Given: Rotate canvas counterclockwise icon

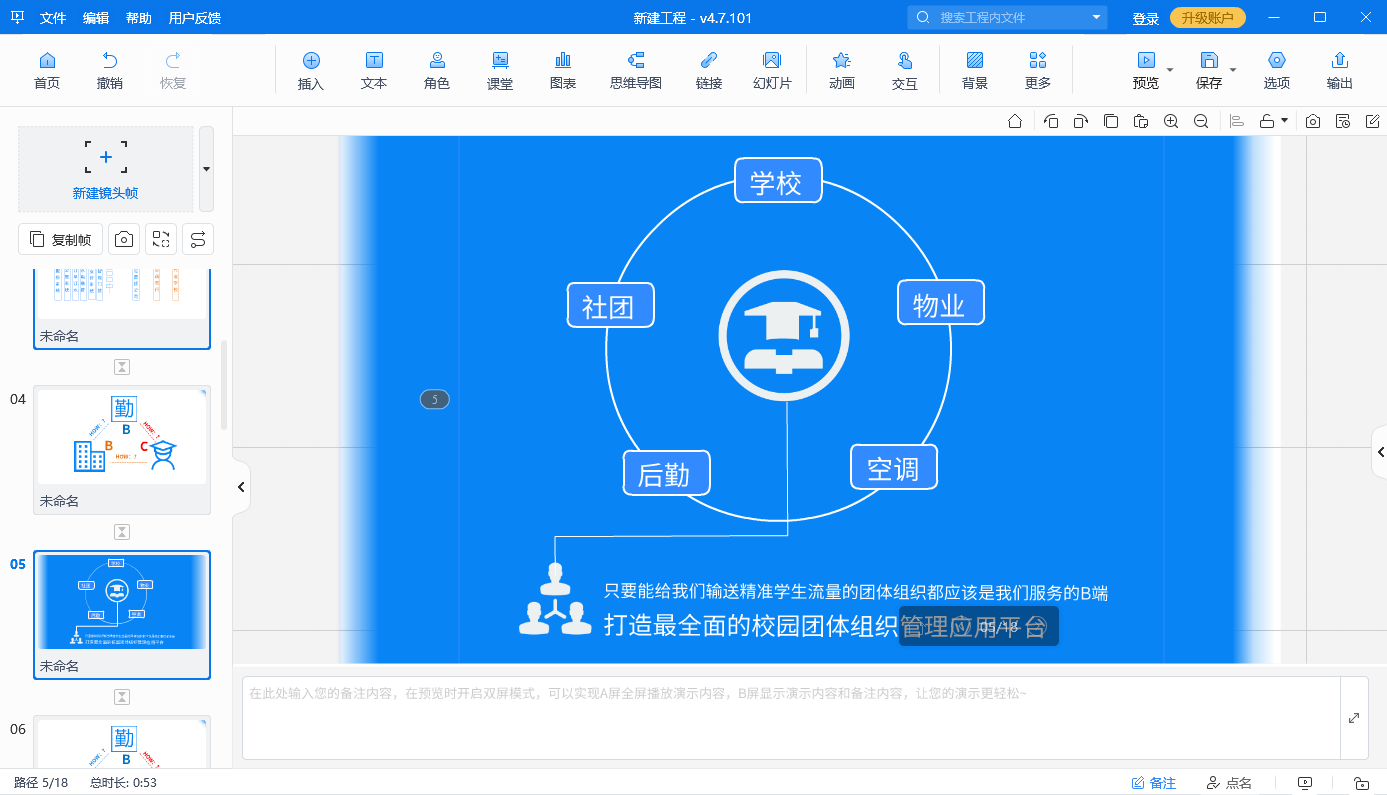Looking at the screenshot, I should pyautogui.click(x=1051, y=121).
